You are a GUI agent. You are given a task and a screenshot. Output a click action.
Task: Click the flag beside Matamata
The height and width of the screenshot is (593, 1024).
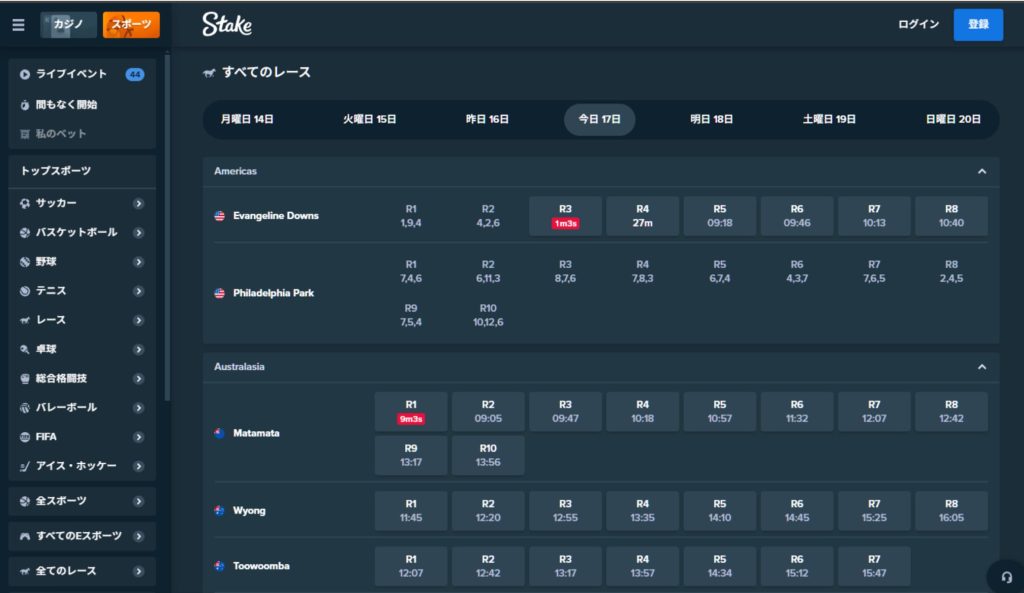219,433
